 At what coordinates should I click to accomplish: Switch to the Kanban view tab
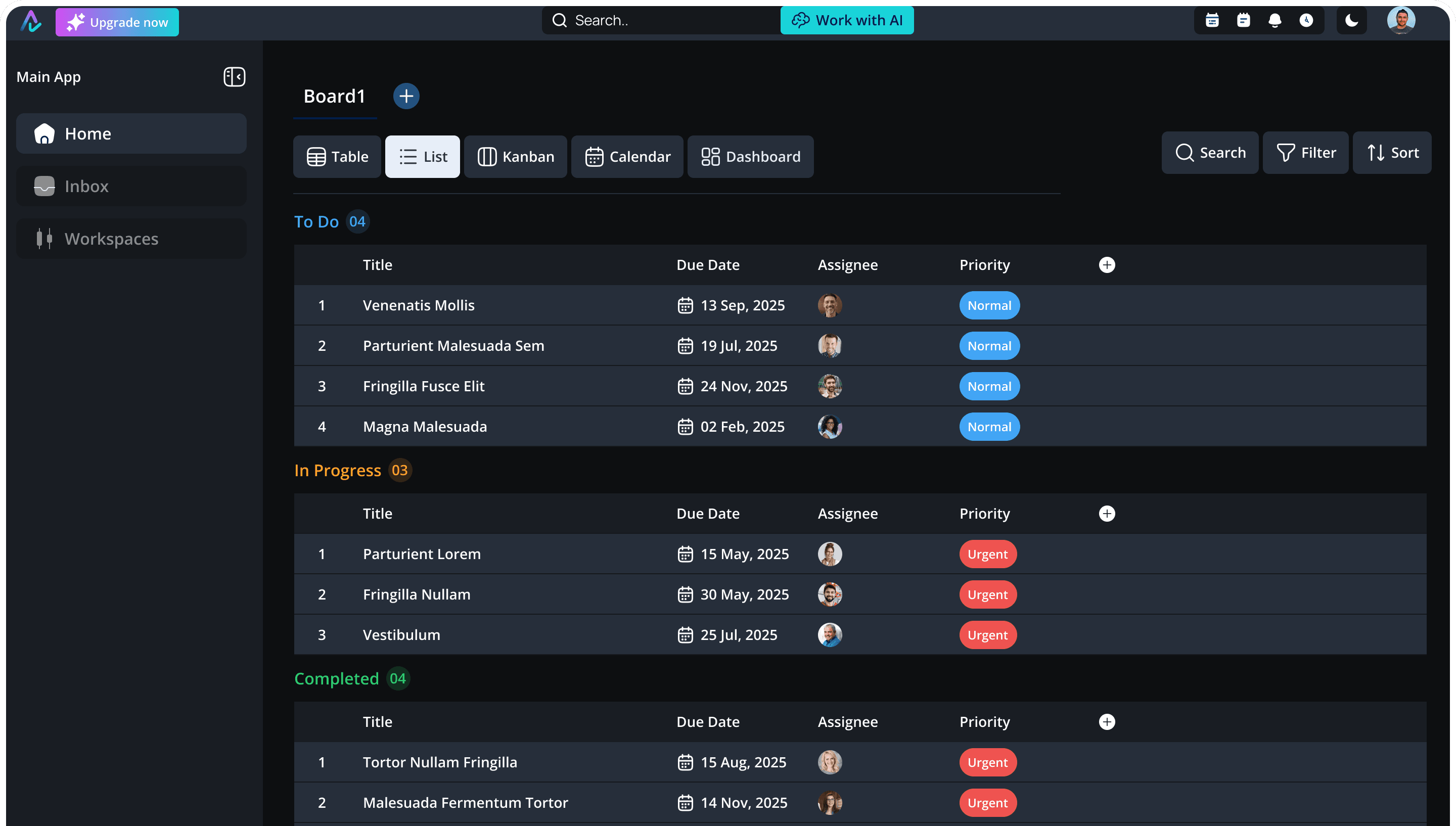pyautogui.click(x=515, y=157)
